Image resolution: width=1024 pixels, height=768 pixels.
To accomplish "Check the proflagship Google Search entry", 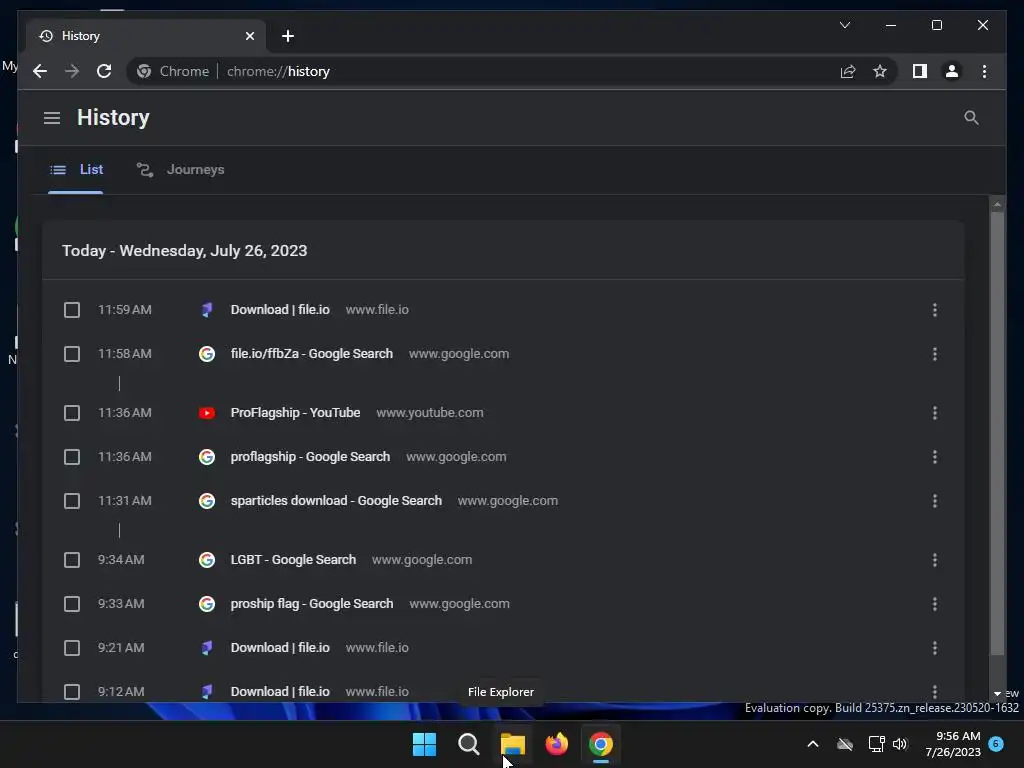I will (72, 456).
